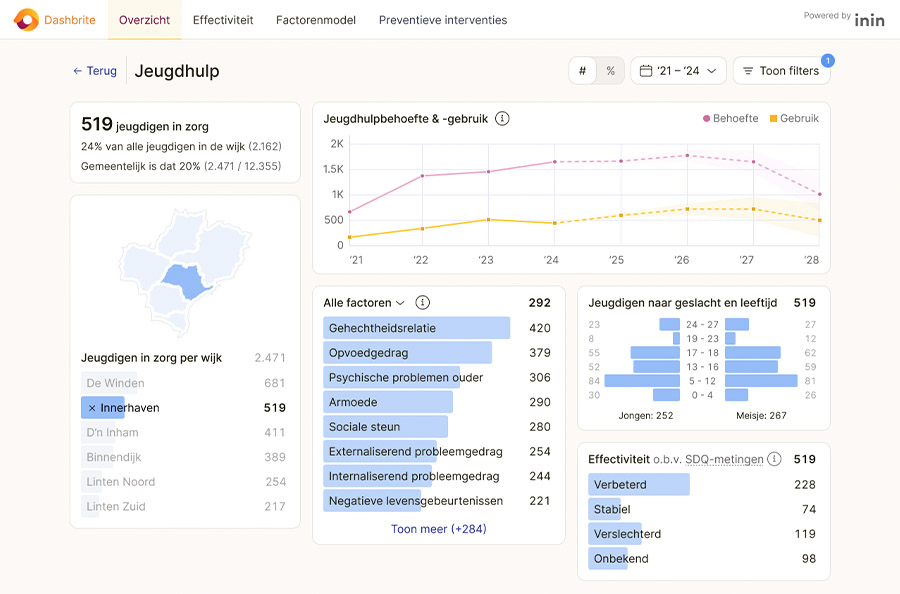This screenshot has width=900, height=594.
Task: Click the Terug link
Action: [94, 71]
